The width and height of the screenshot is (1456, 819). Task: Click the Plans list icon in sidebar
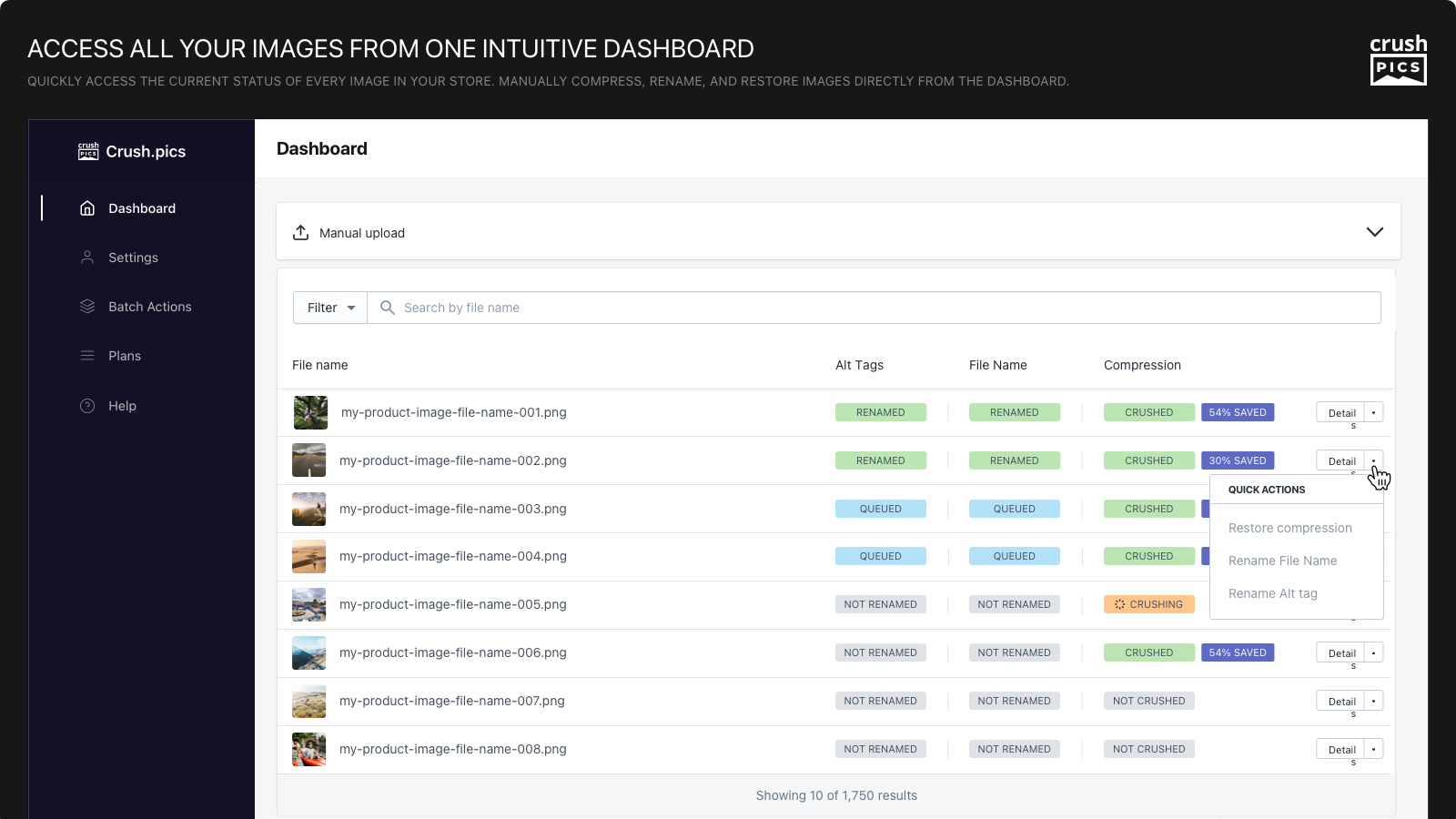pyautogui.click(x=87, y=356)
